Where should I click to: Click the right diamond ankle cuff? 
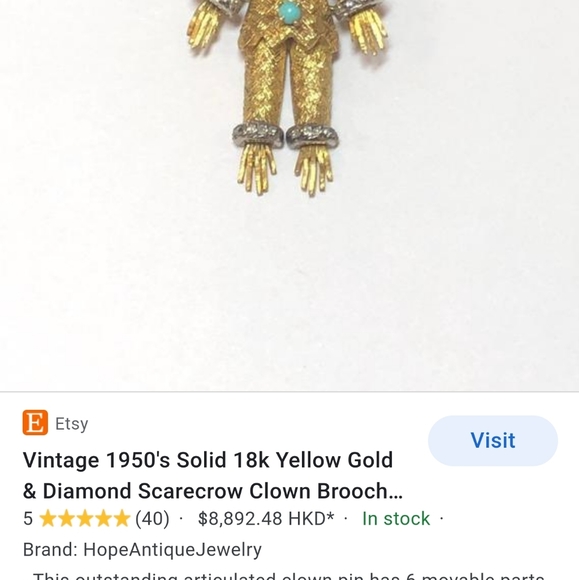click(312, 136)
